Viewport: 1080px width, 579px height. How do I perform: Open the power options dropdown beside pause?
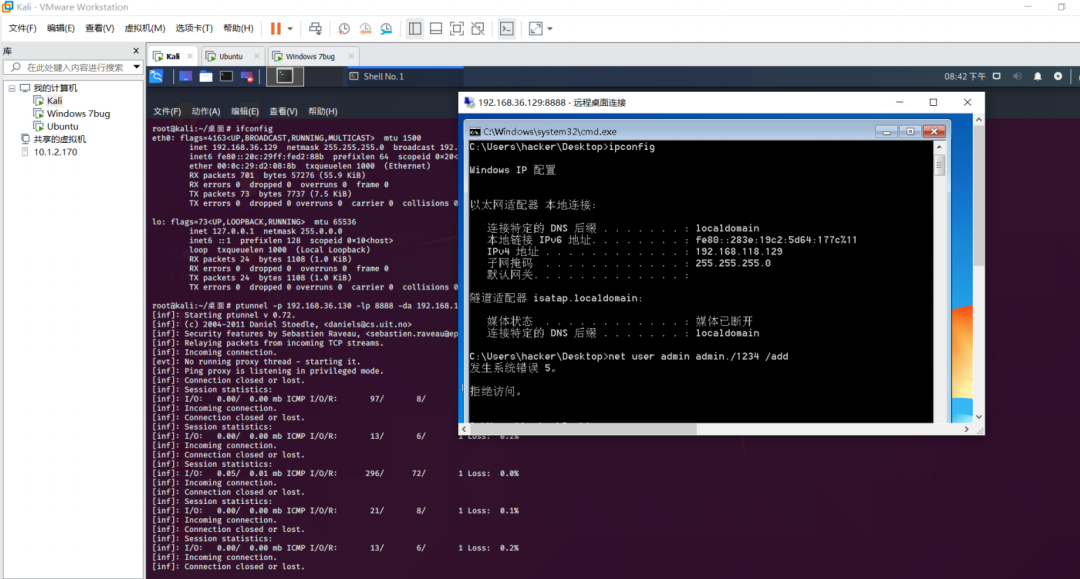click(290, 29)
